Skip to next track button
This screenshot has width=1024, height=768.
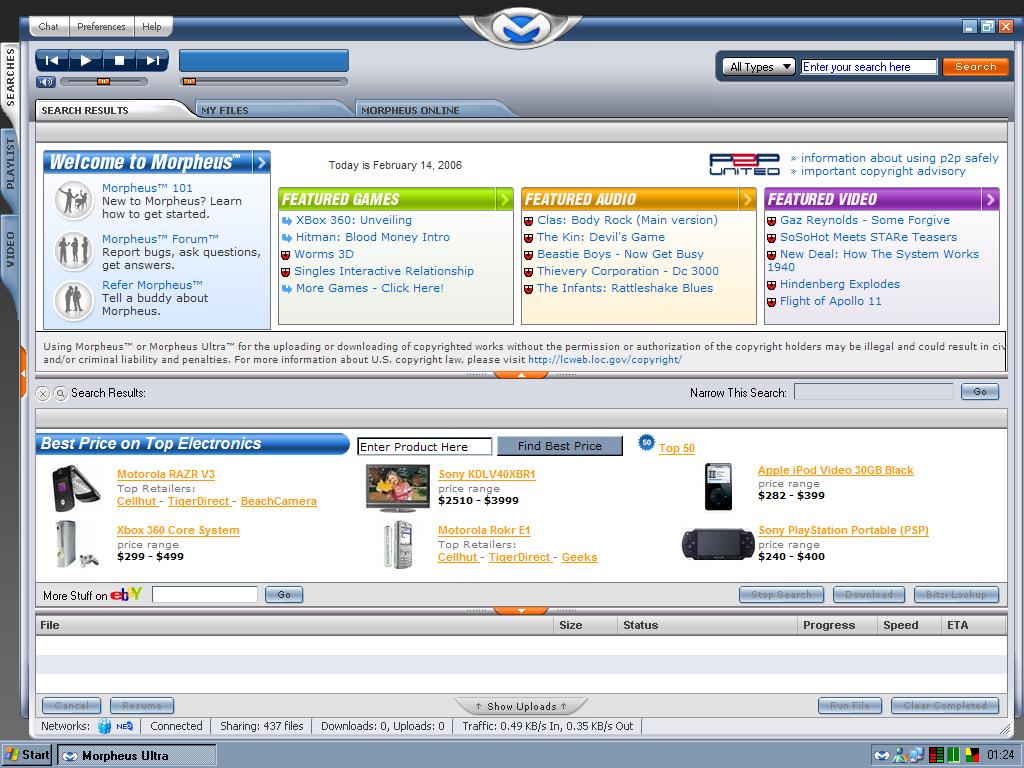click(152, 61)
